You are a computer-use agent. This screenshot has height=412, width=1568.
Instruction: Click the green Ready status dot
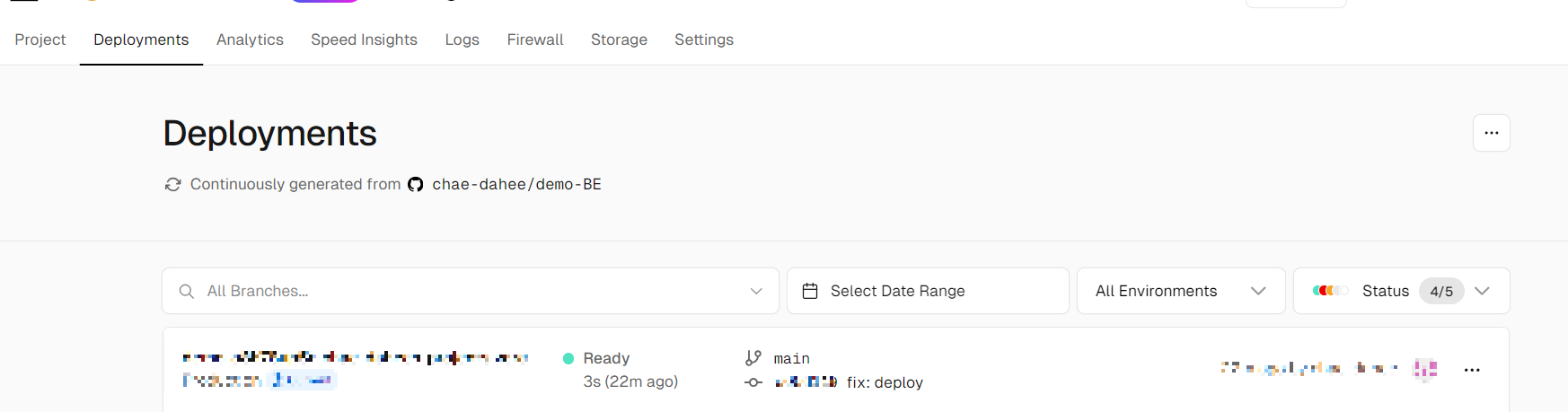tap(568, 358)
